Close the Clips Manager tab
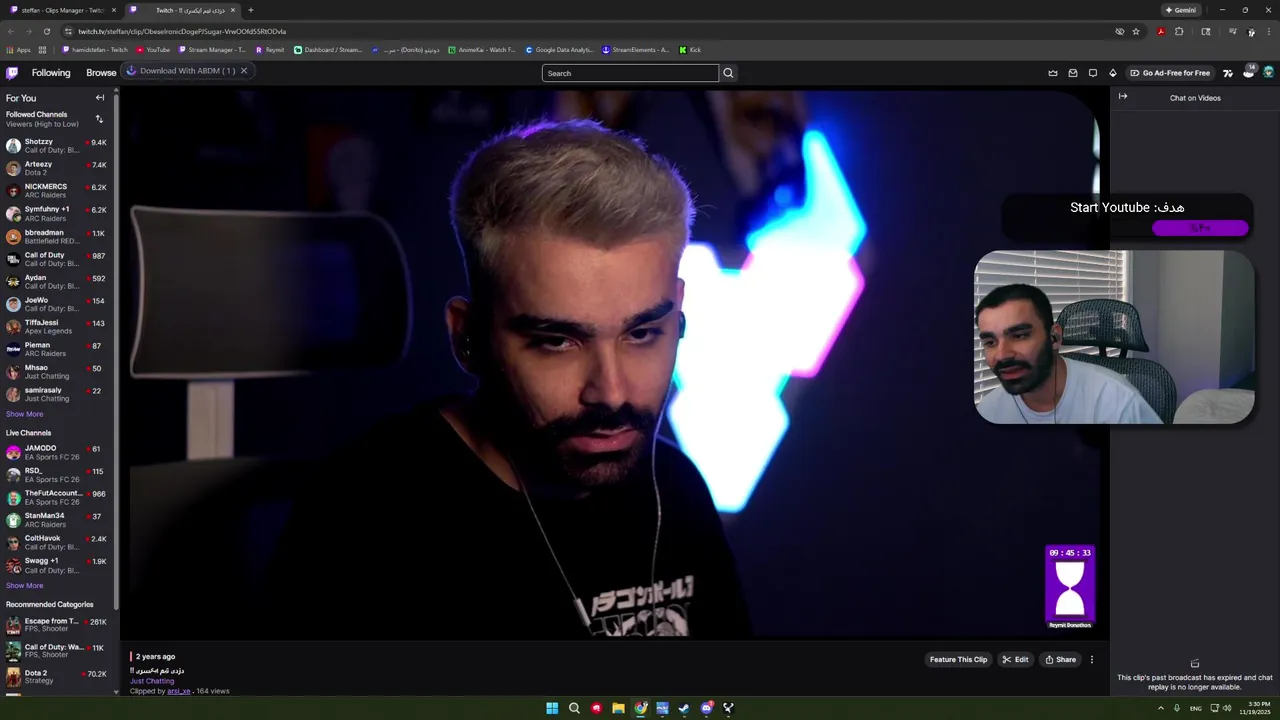The height and width of the screenshot is (720, 1280). [113, 10]
